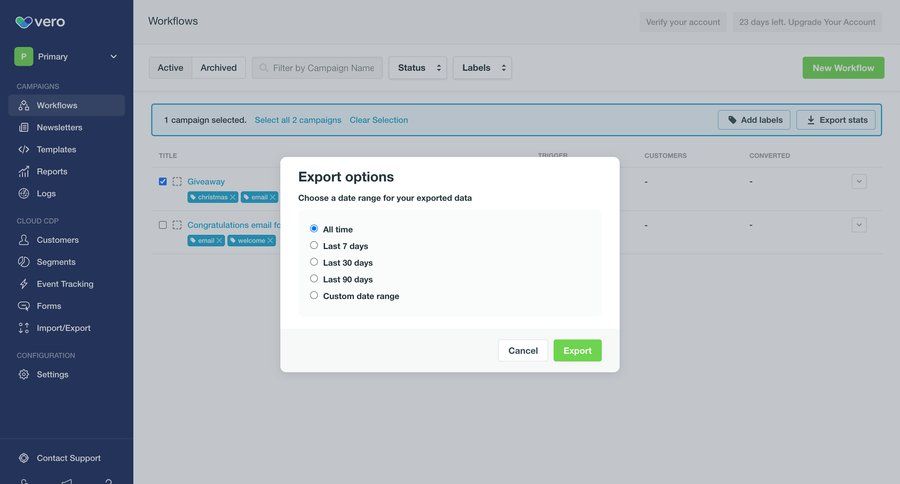The width and height of the screenshot is (900, 484).
Task: Open Event Tracking lightning icon
Action: coord(24,284)
